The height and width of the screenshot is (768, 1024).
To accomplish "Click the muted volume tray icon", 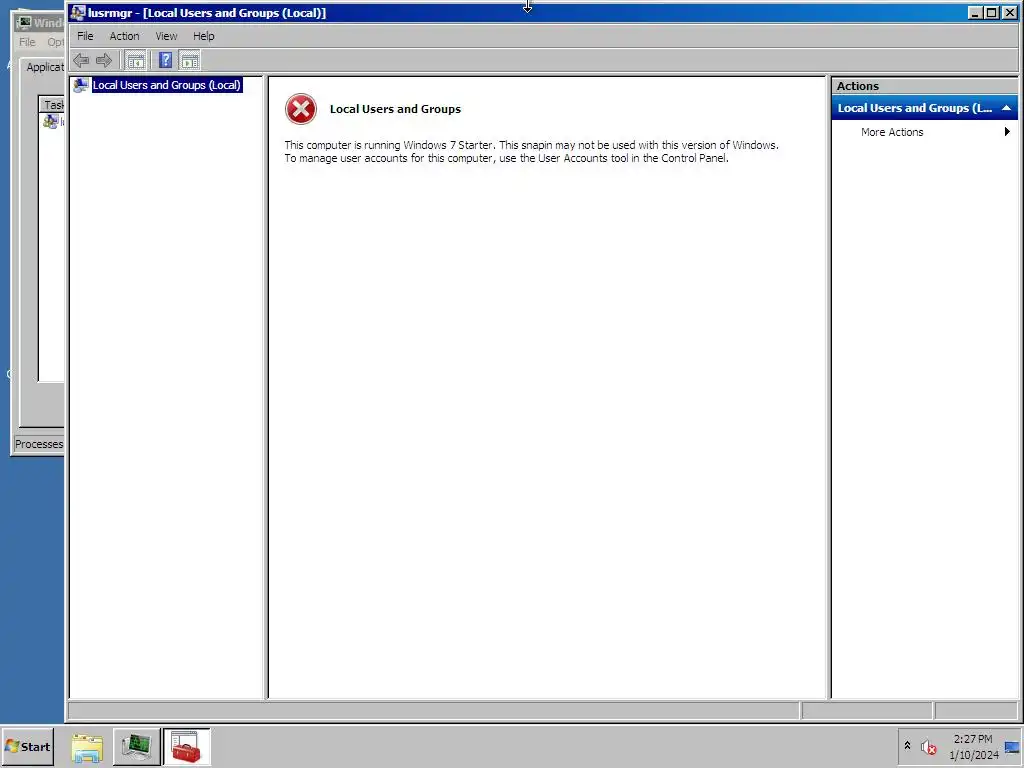I will [928, 746].
